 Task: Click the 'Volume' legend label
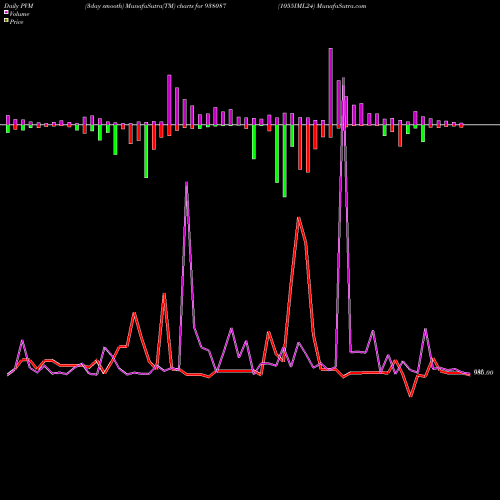point(19,14)
